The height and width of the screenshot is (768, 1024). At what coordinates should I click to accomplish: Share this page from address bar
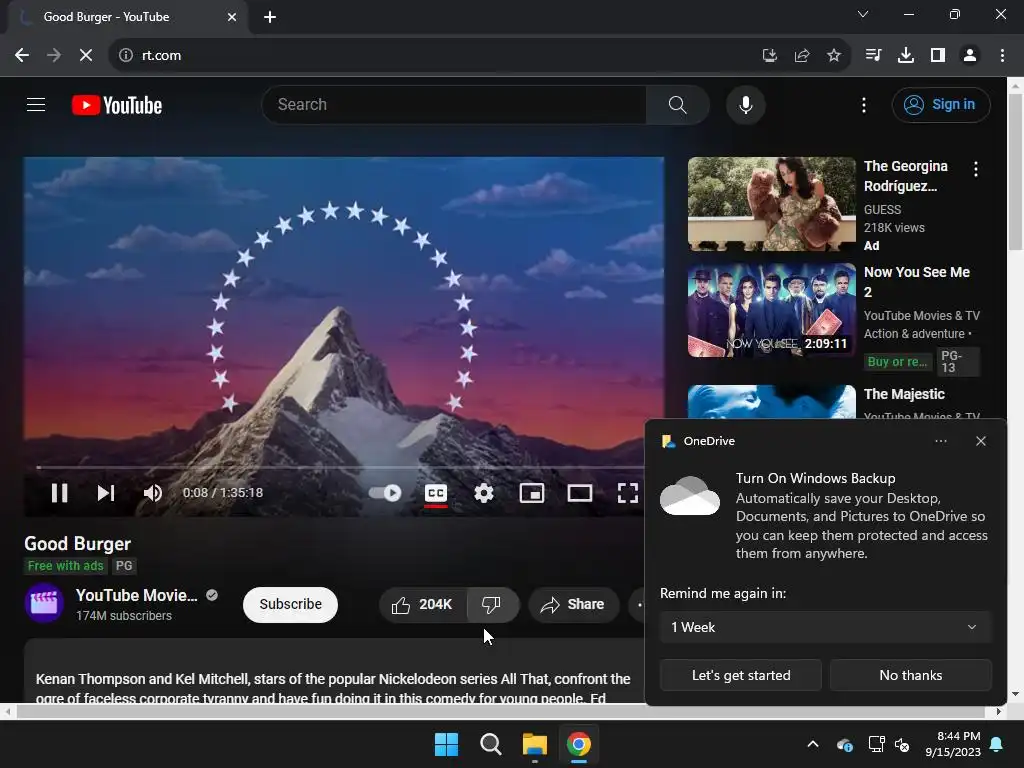tap(801, 56)
